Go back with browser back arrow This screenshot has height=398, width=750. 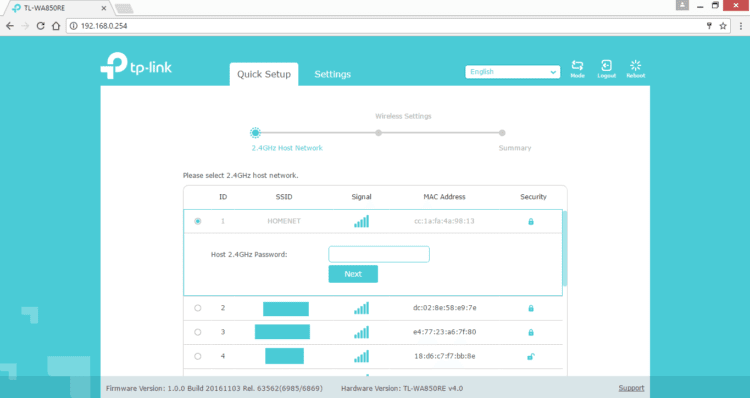[10, 26]
